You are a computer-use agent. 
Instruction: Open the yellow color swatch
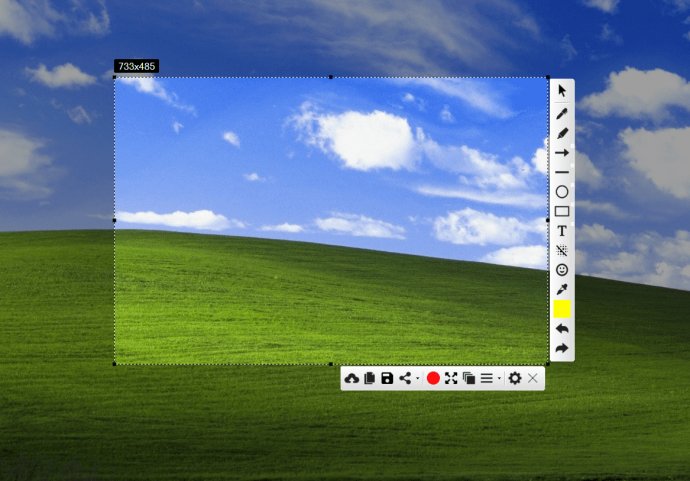coord(562,309)
